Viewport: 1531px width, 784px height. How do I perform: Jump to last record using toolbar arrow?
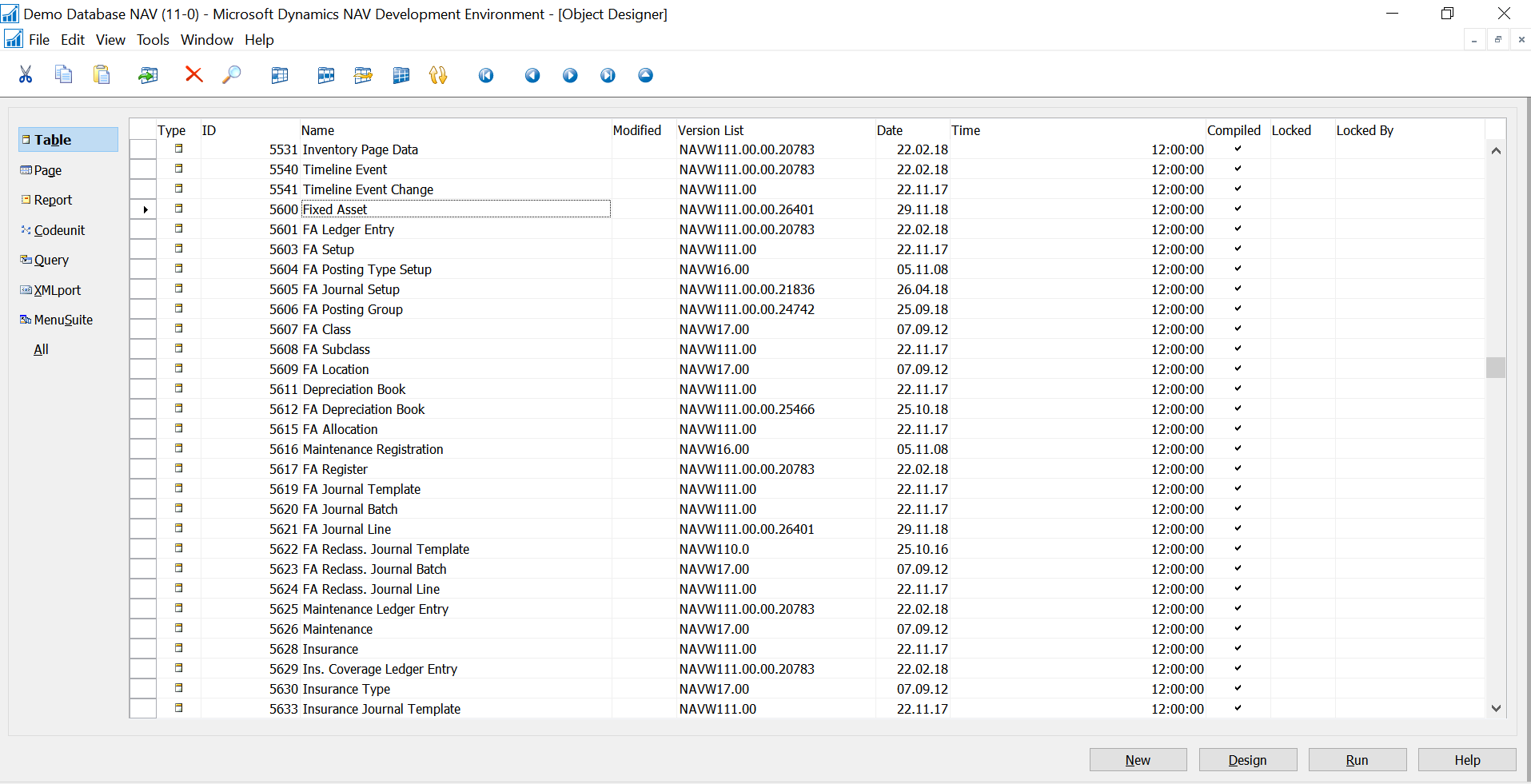[608, 75]
